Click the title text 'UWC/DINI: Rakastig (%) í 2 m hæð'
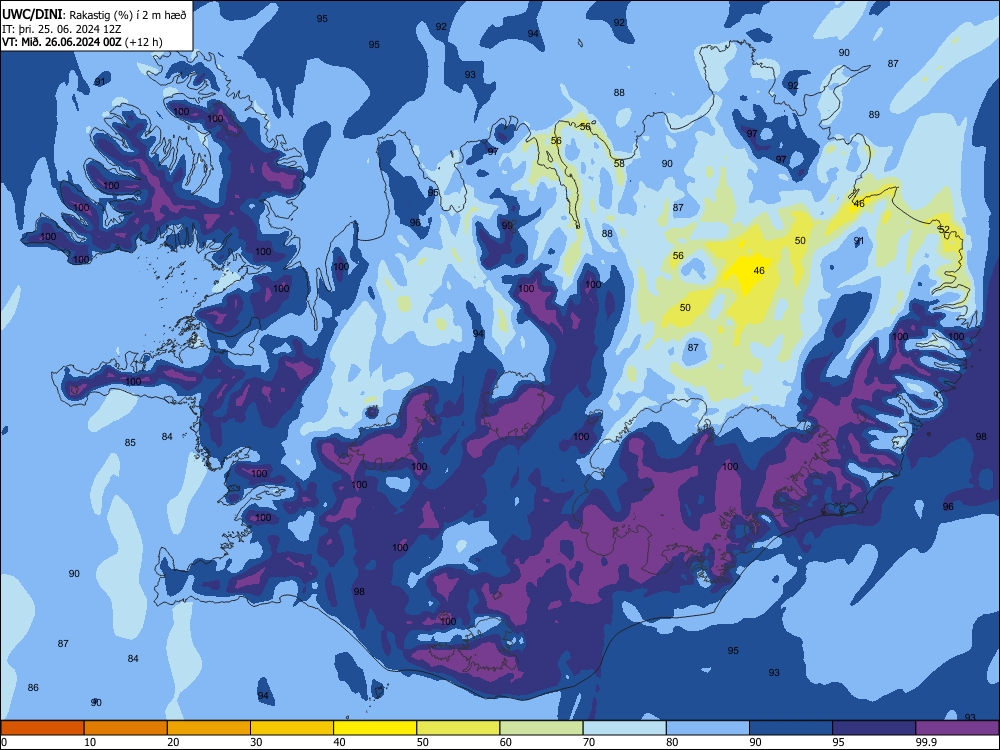Screen dimensions: 1000x750 [94, 15]
